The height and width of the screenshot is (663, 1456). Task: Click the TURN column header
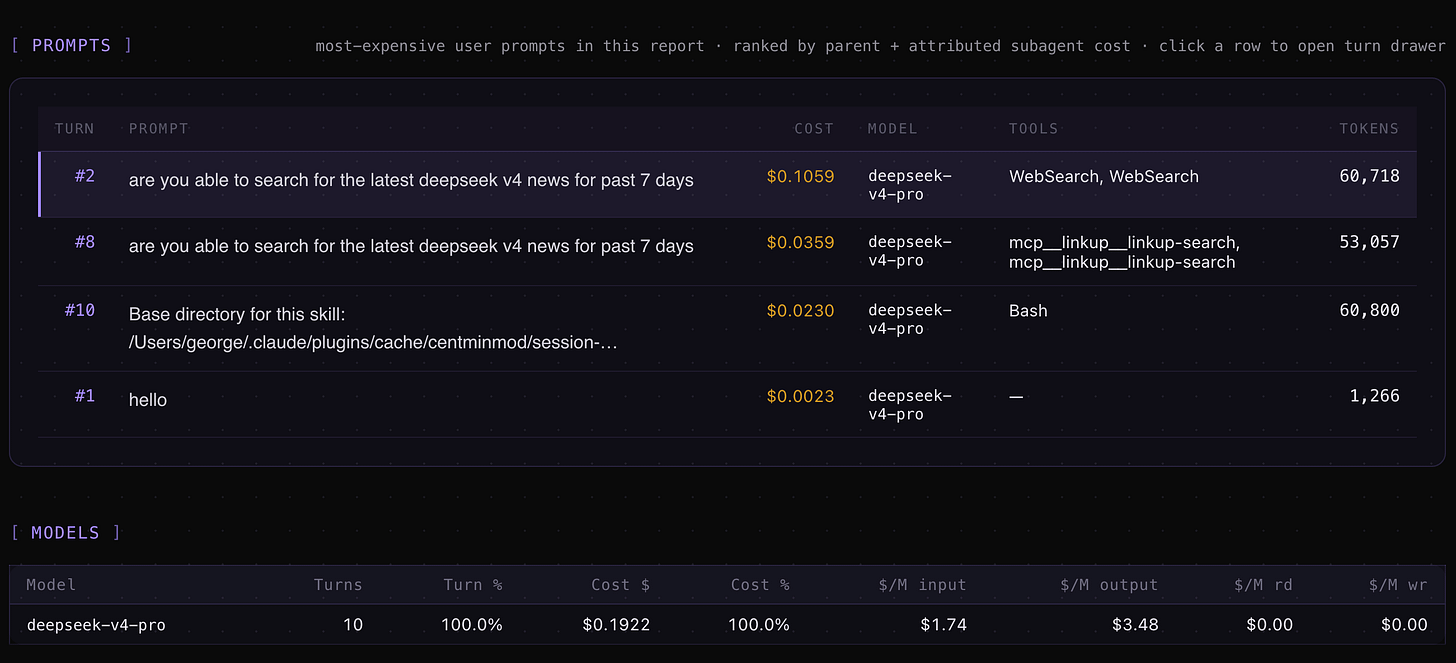(75, 129)
